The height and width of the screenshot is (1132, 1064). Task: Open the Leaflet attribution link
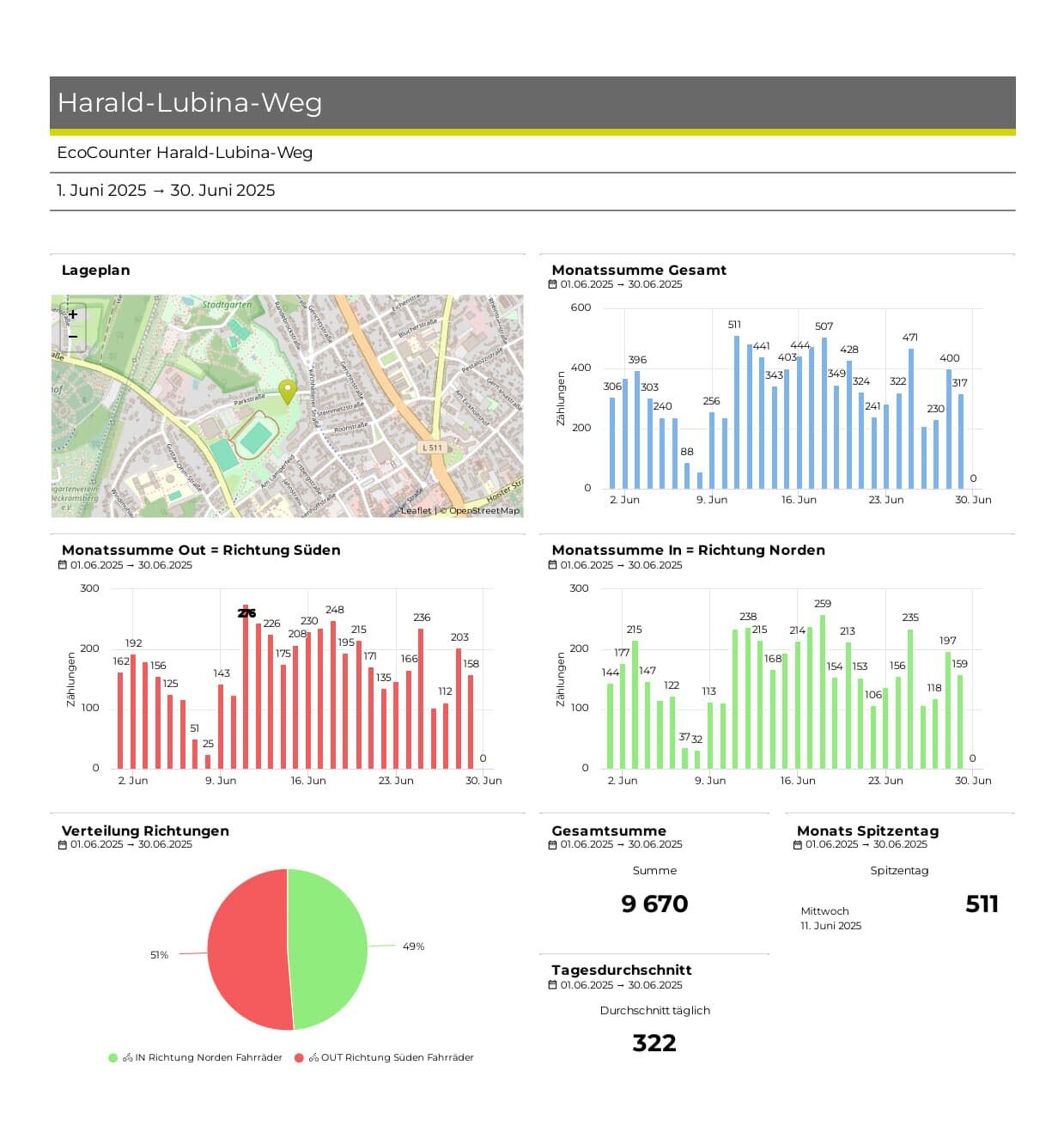point(416,510)
